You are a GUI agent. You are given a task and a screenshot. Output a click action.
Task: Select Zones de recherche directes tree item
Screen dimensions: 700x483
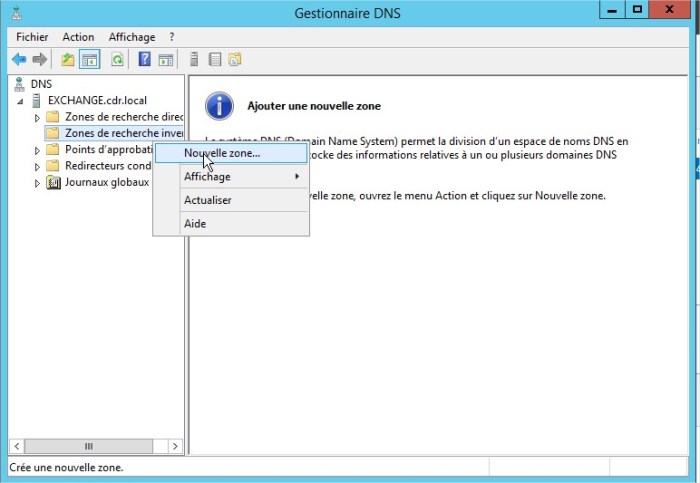[x=124, y=117]
